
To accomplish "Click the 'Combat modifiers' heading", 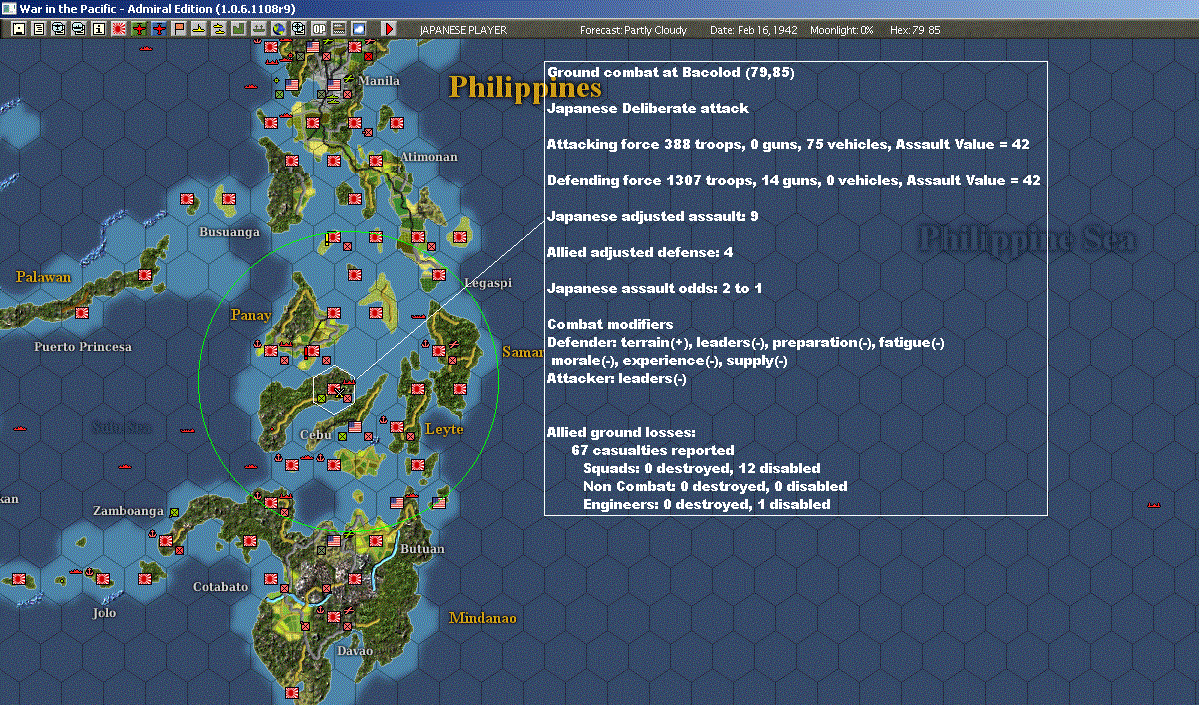I will coord(610,324).
